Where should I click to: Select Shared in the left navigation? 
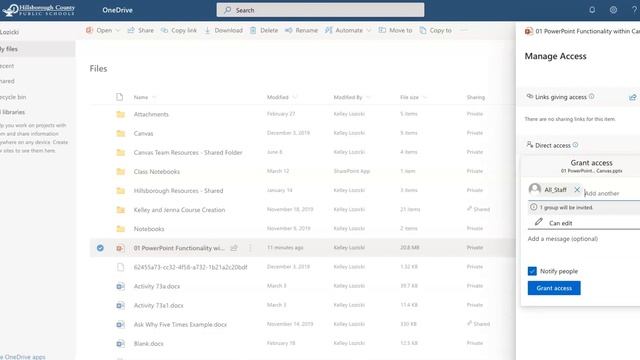7,81
